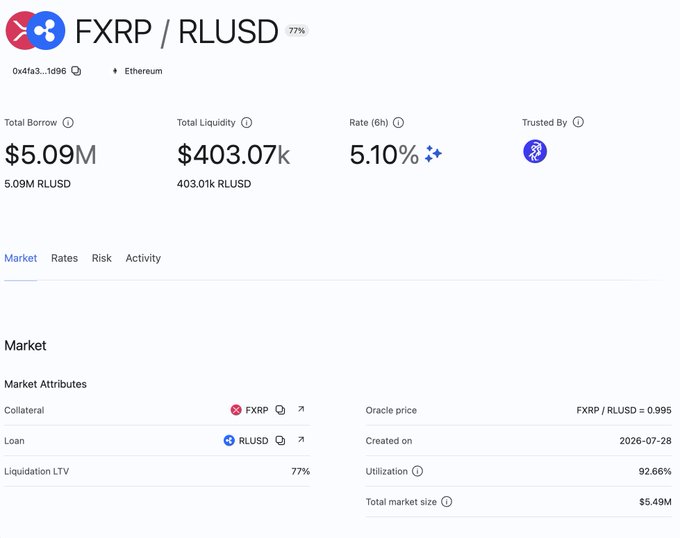Select the 92.66% utilization value
The height and width of the screenshot is (538, 680).
pos(655,471)
